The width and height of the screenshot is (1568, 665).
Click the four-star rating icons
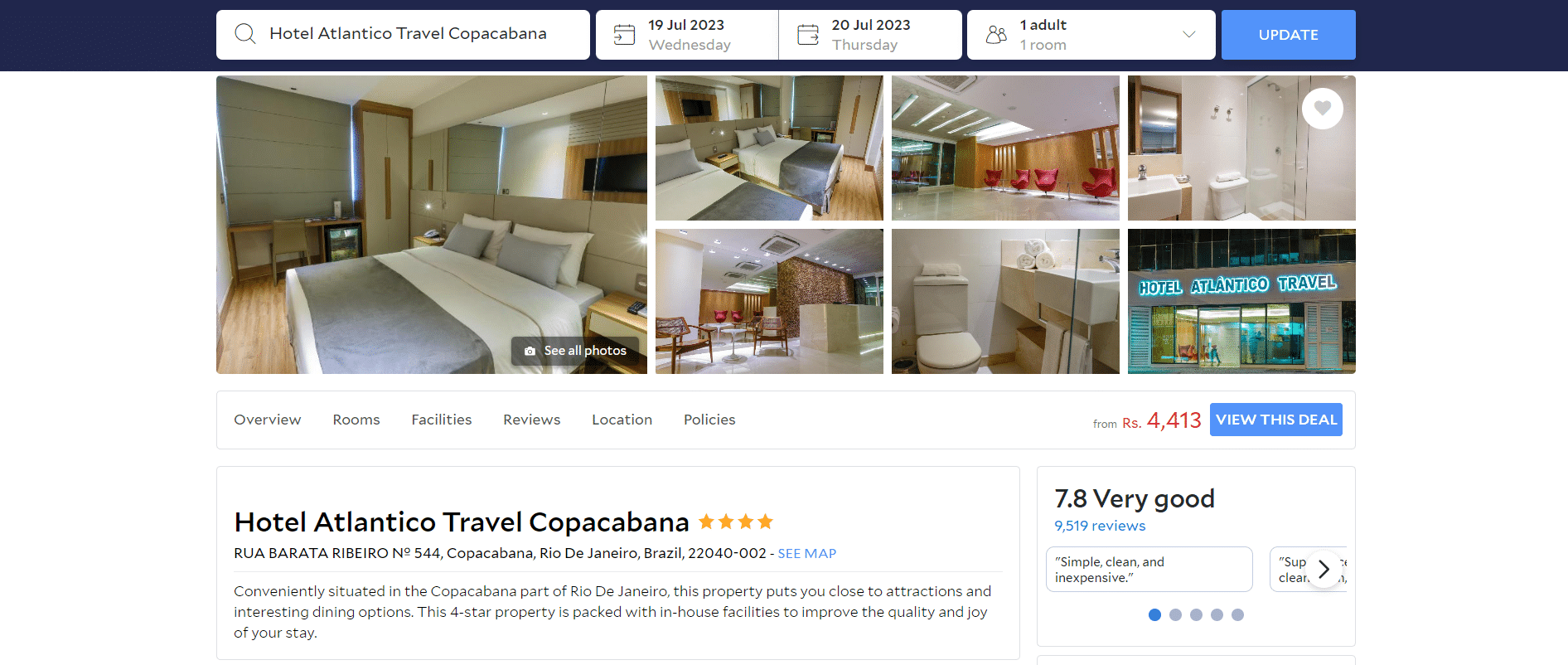coord(736,522)
